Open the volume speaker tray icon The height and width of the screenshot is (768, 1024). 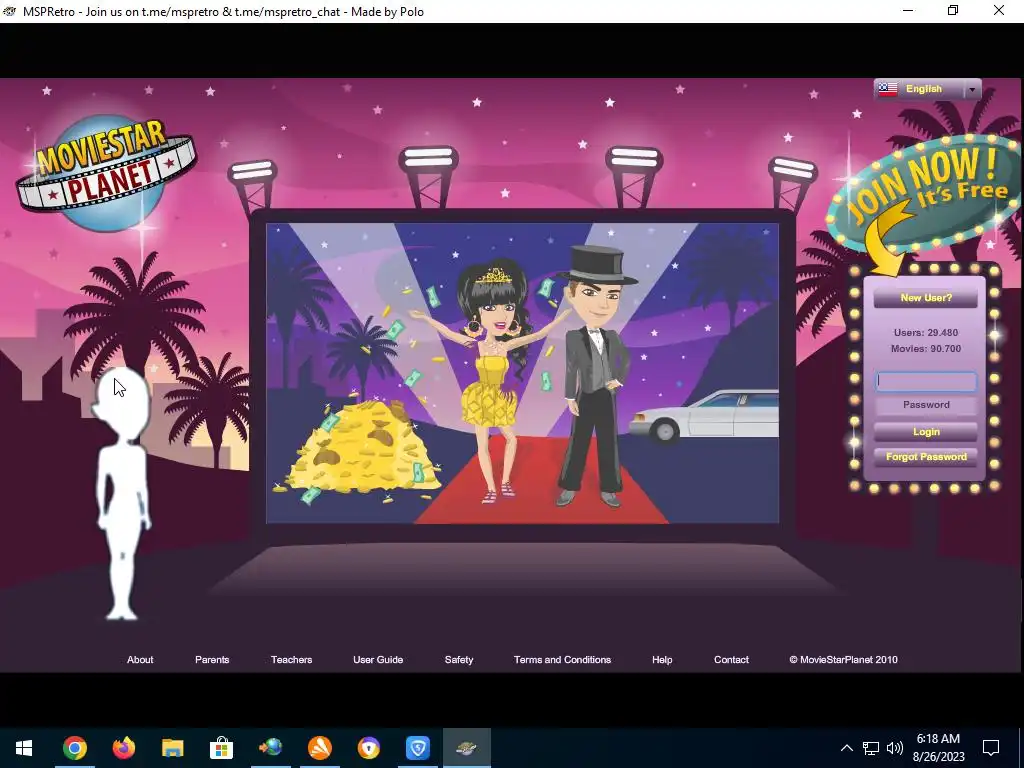coord(895,748)
